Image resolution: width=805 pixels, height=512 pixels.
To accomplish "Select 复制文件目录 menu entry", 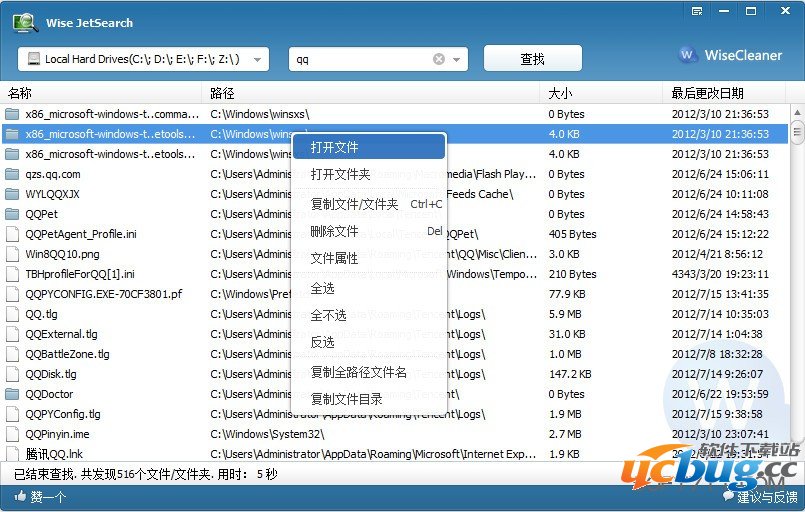I will click(369, 399).
